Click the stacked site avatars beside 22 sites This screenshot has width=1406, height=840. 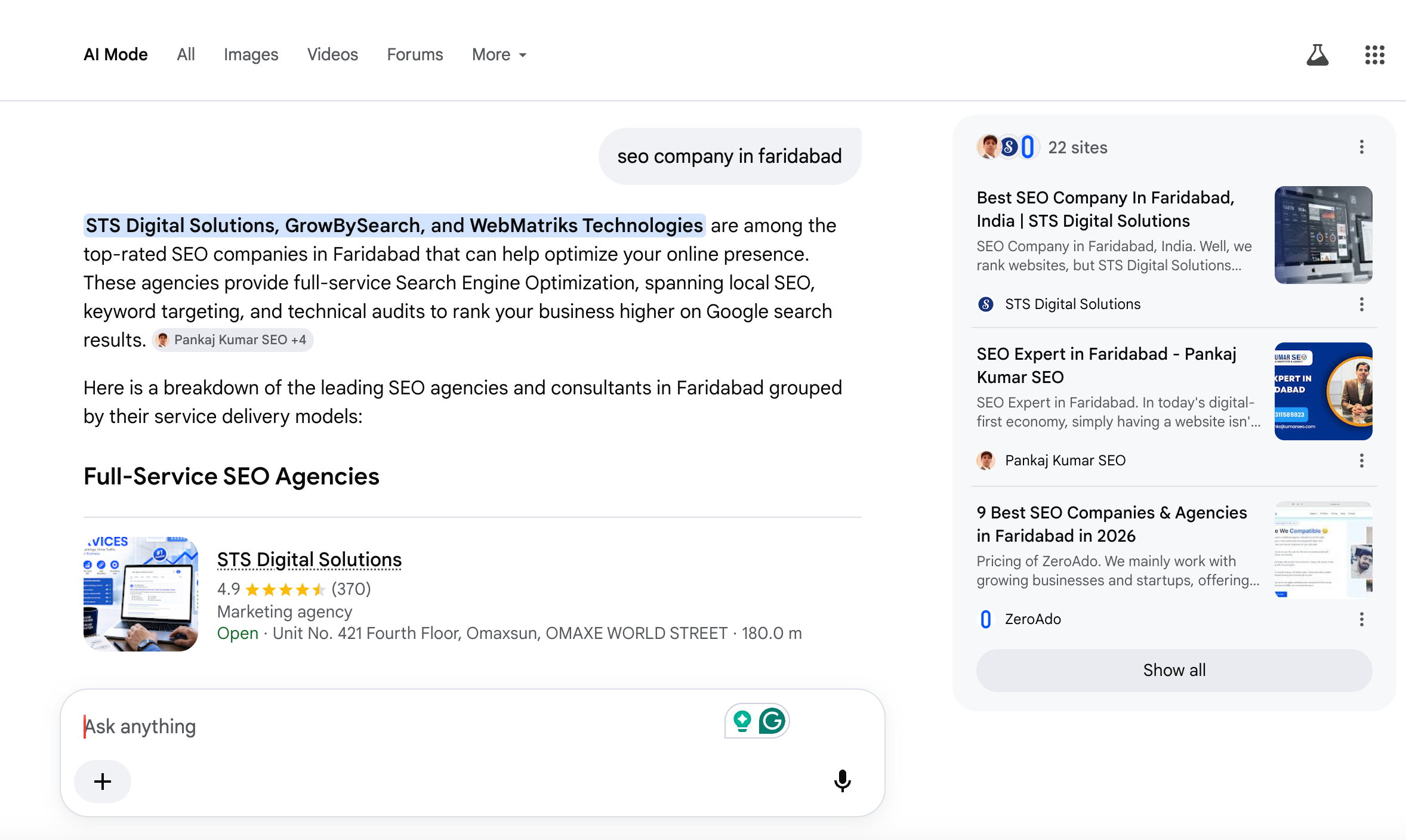[x=1007, y=147]
